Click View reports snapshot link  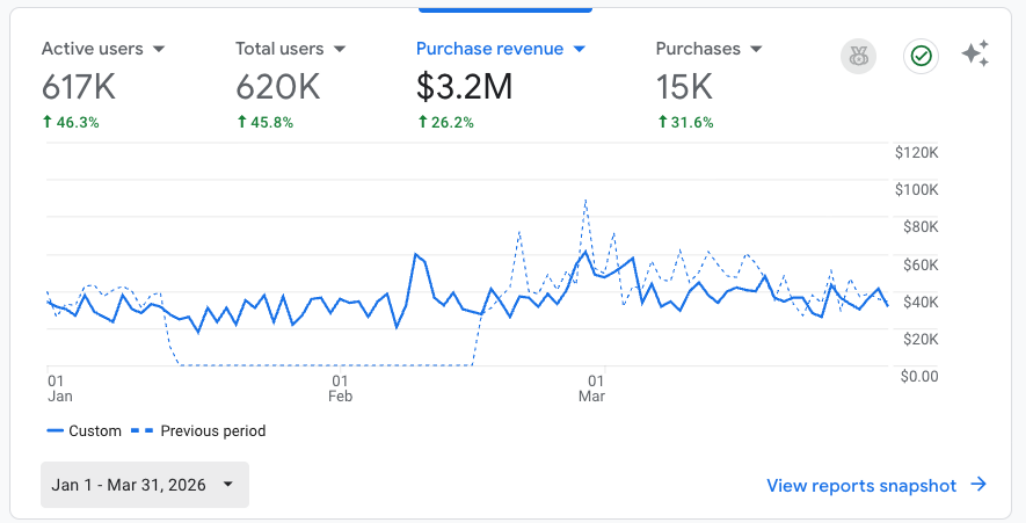click(861, 486)
